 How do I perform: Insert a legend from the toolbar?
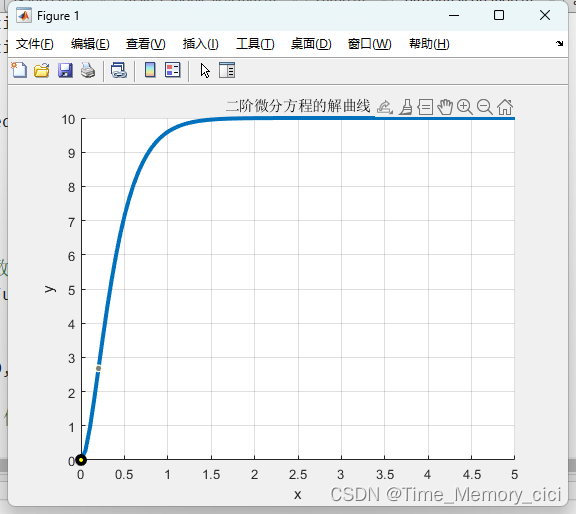click(173, 70)
